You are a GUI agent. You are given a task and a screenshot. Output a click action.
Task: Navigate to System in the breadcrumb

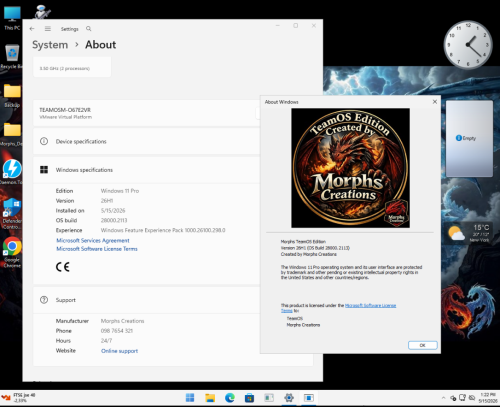pos(50,45)
